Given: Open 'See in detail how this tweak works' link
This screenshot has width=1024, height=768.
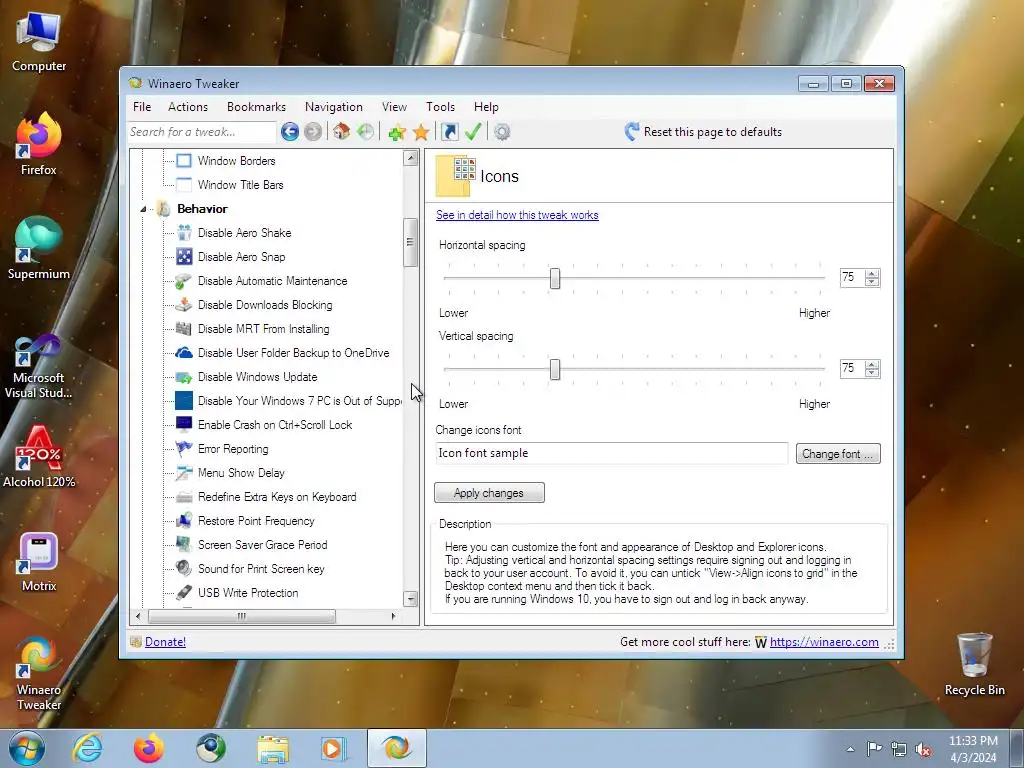Looking at the screenshot, I should [517, 215].
